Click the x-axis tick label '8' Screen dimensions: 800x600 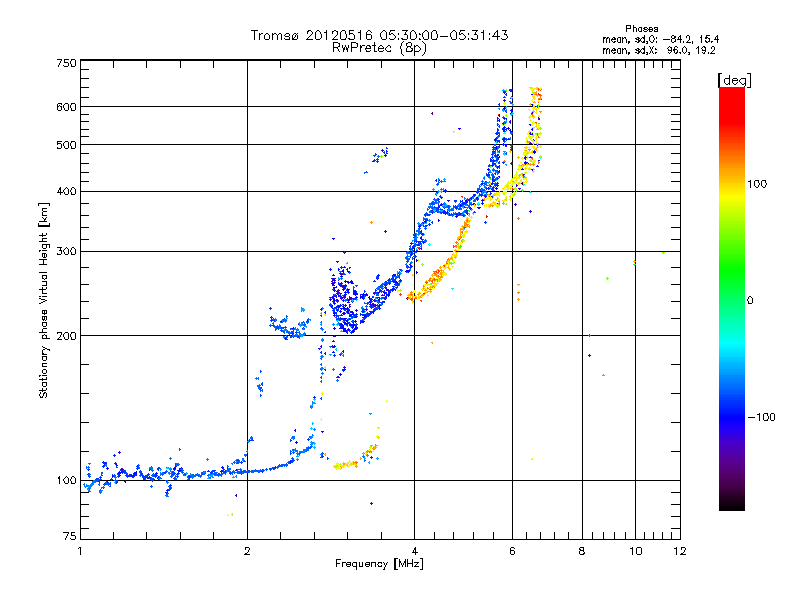click(582, 551)
